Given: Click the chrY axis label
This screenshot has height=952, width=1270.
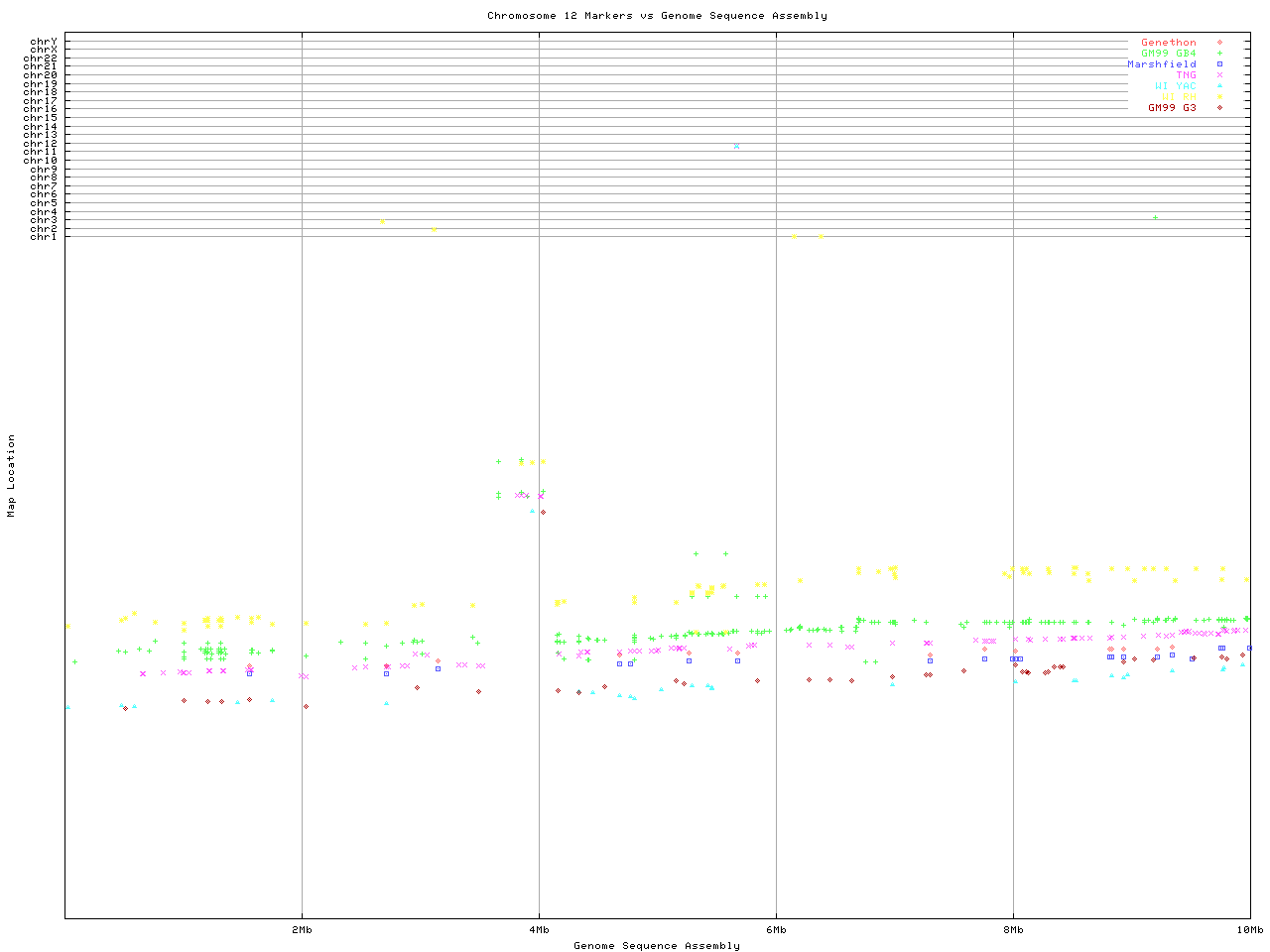Looking at the screenshot, I should pos(43,42).
